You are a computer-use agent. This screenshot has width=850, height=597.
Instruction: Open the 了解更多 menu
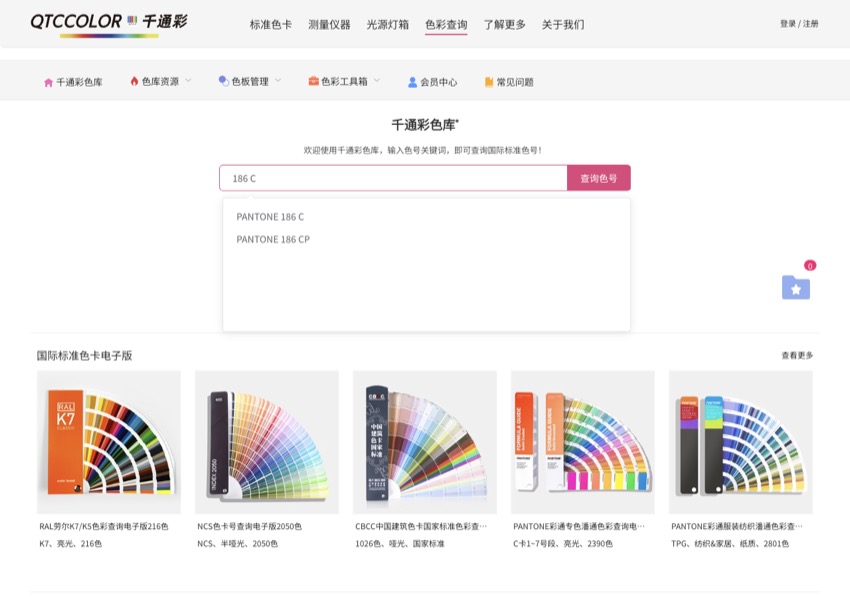(505, 24)
